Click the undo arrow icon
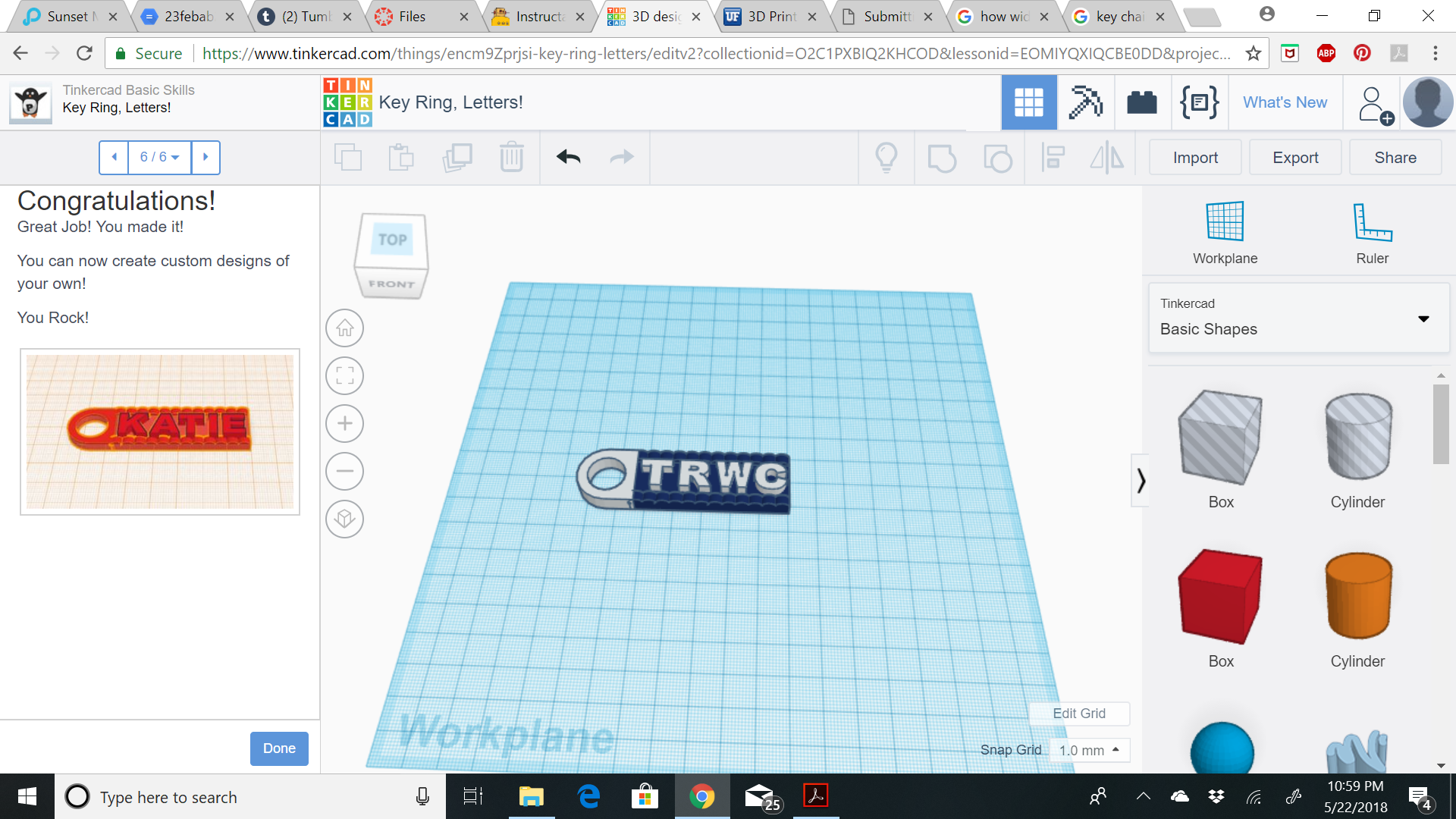This screenshot has height=819, width=1456. [568, 157]
